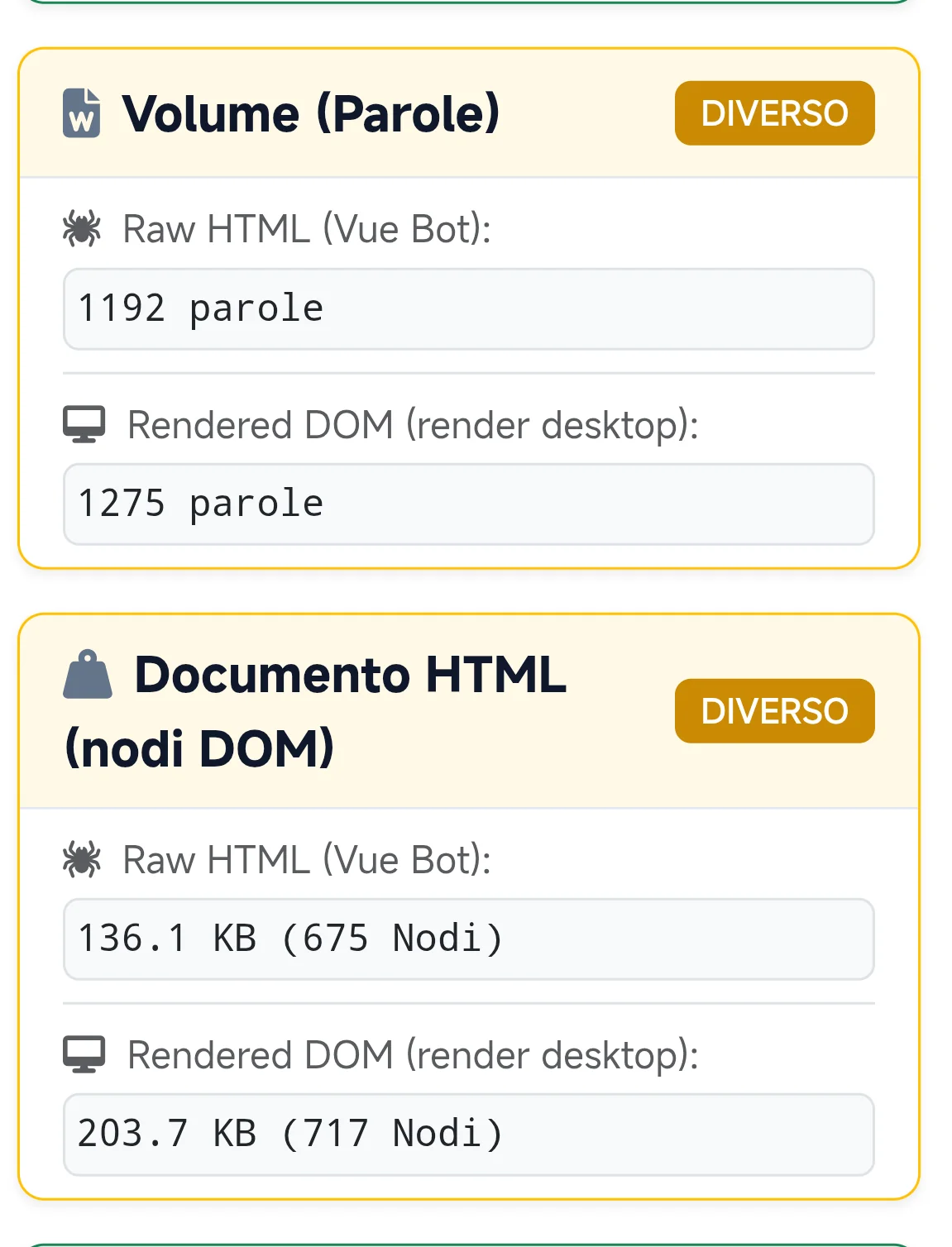
Task: Select the '203.7 KB (717 Nodi)' field
Action: (x=469, y=1135)
